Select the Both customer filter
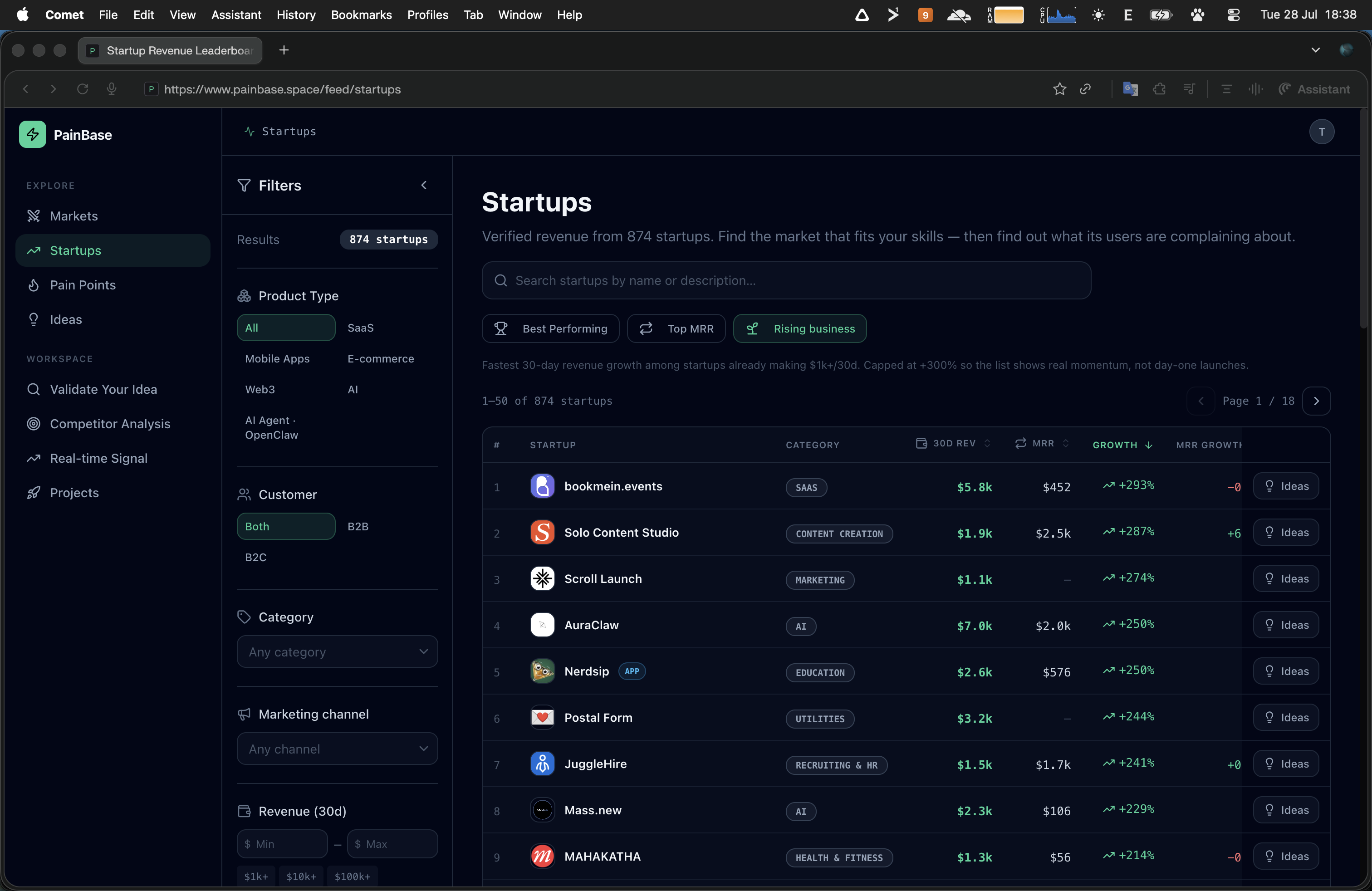The width and height of the screenshot is (1372, 891). pyautogui.click(x=286, y=526)
